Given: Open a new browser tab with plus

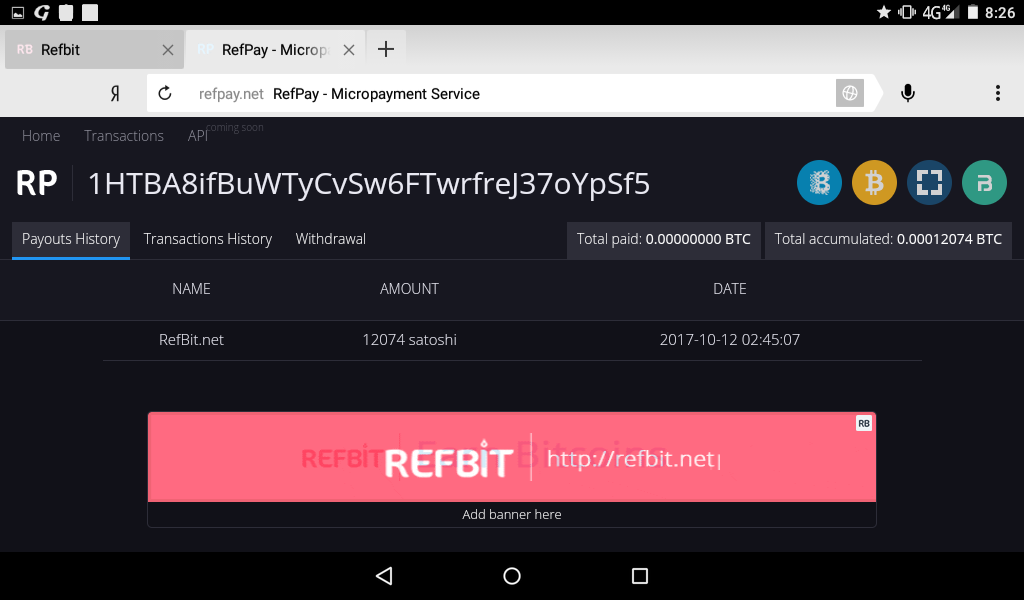Looking at the screenshot, I should point(386,49).
